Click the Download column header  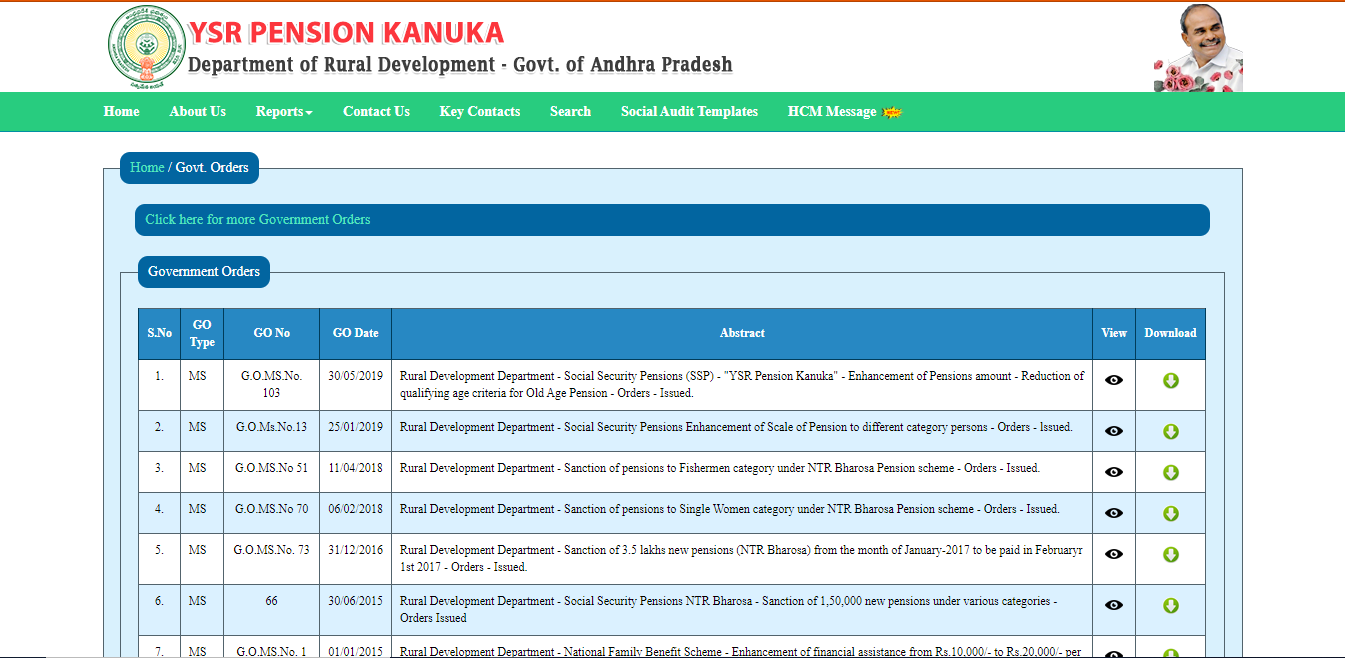coord(1171,333)
